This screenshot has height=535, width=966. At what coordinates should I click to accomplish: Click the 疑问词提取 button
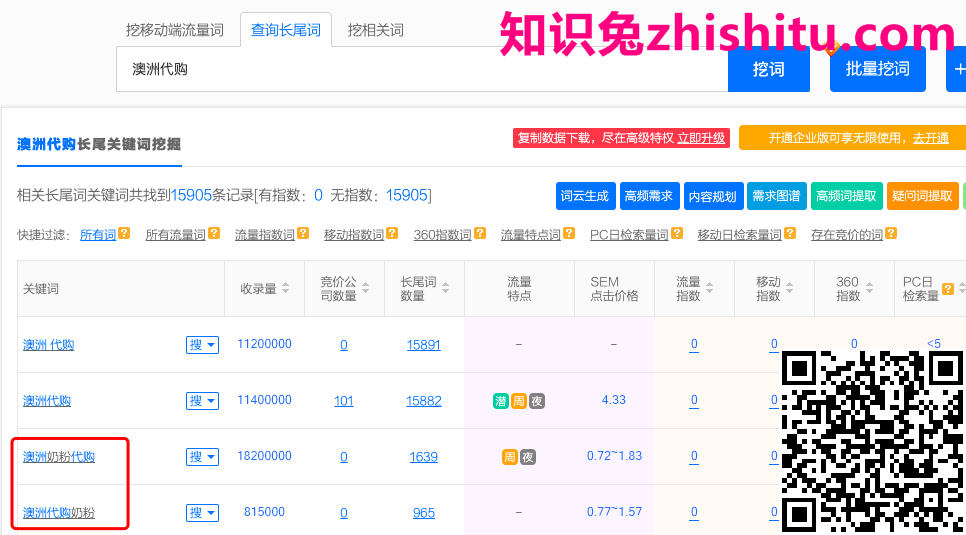(x=922, y=196)
